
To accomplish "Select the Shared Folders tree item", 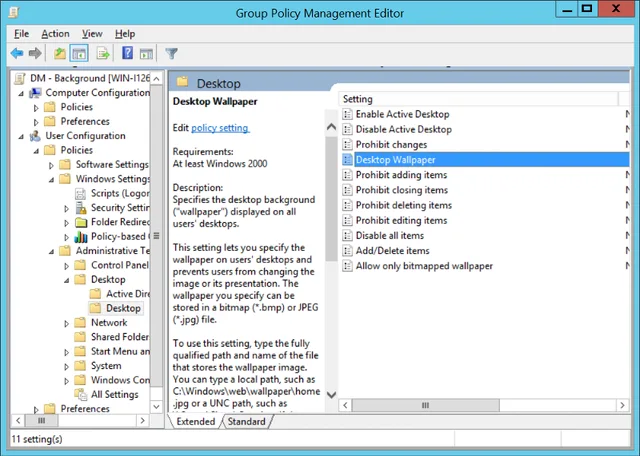I will 120,337.
